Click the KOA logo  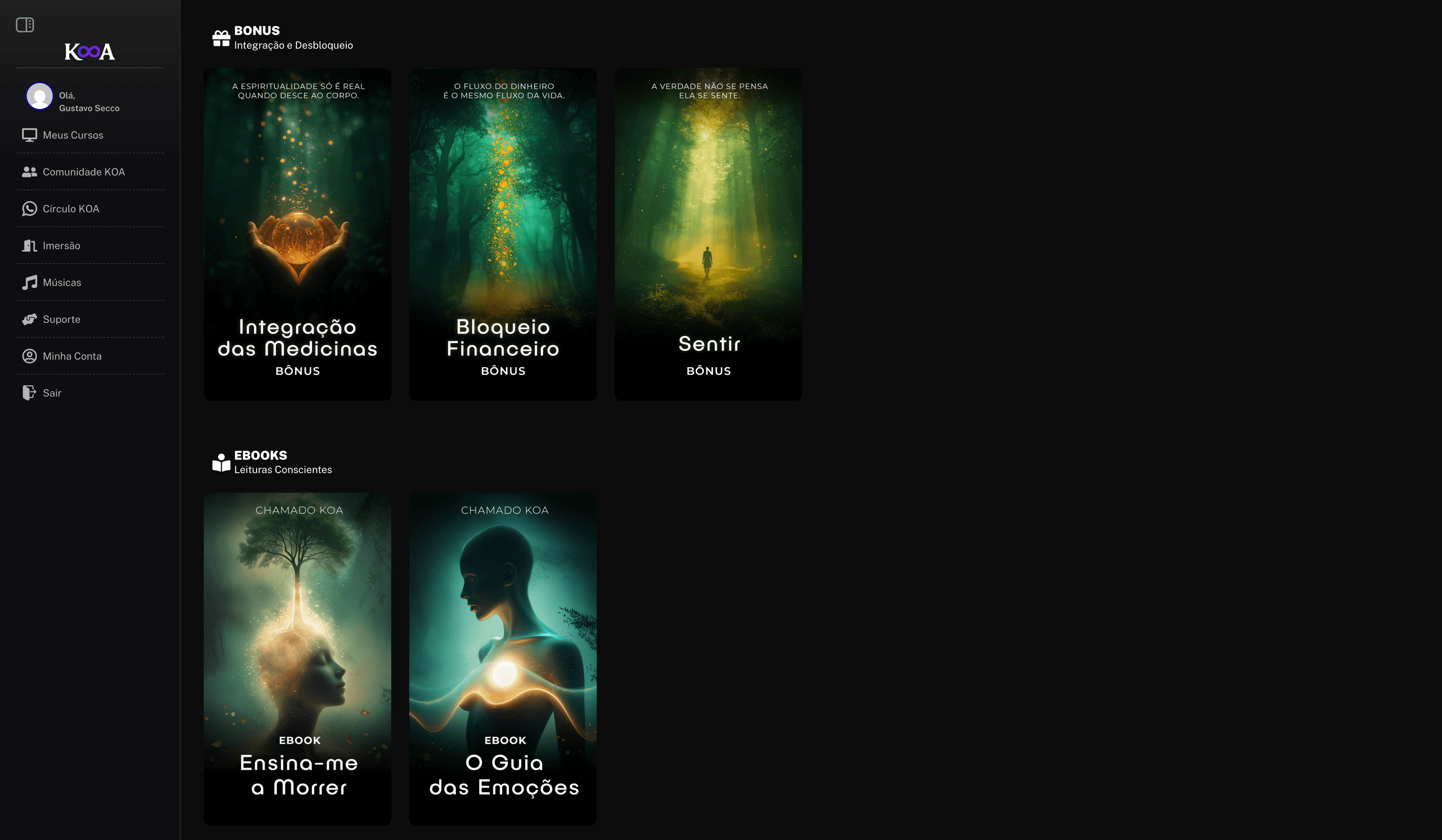click(x=89, y=52)
